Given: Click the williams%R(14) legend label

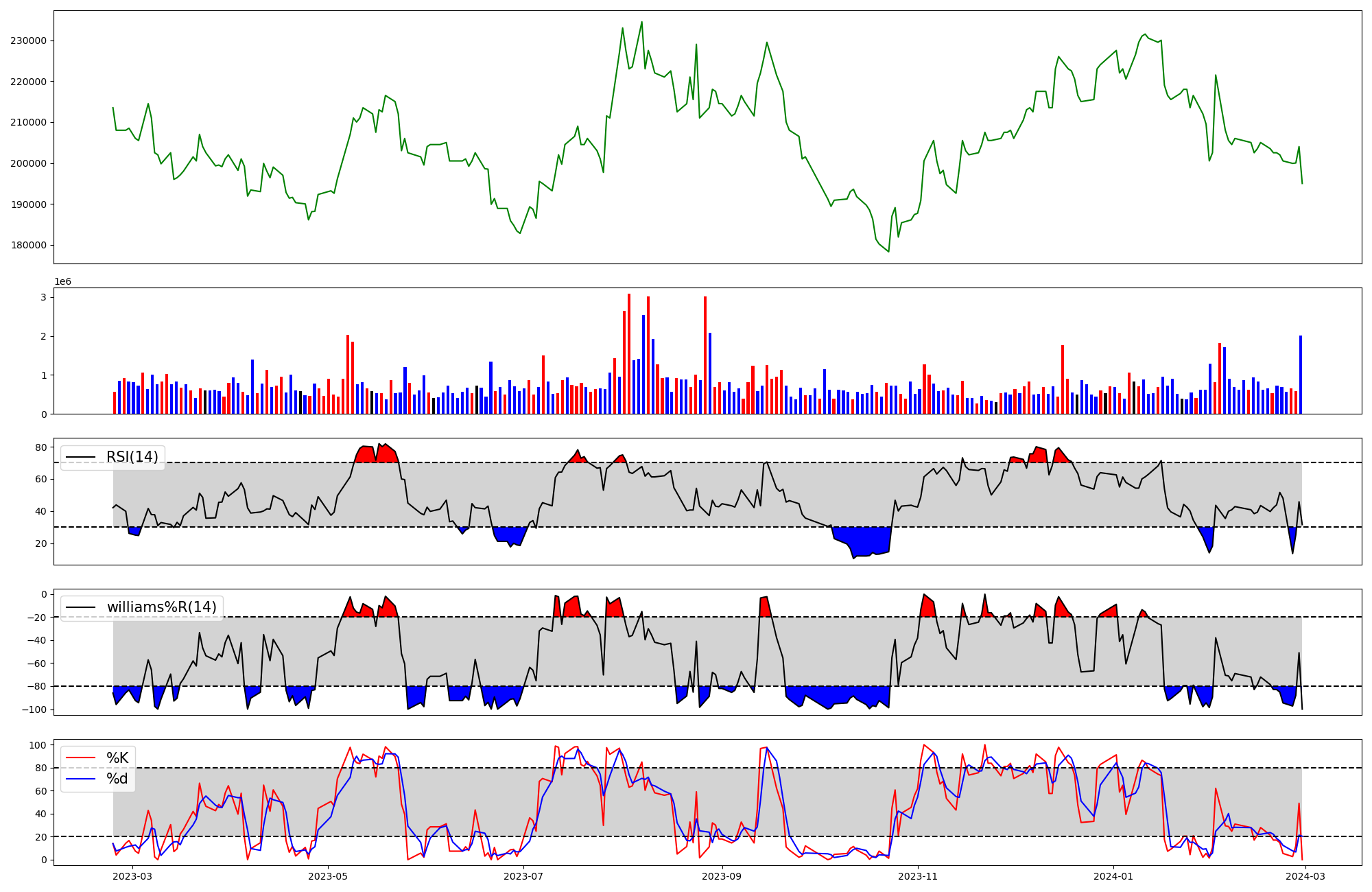Looking at the screenshot, I should tap(161, 607).
